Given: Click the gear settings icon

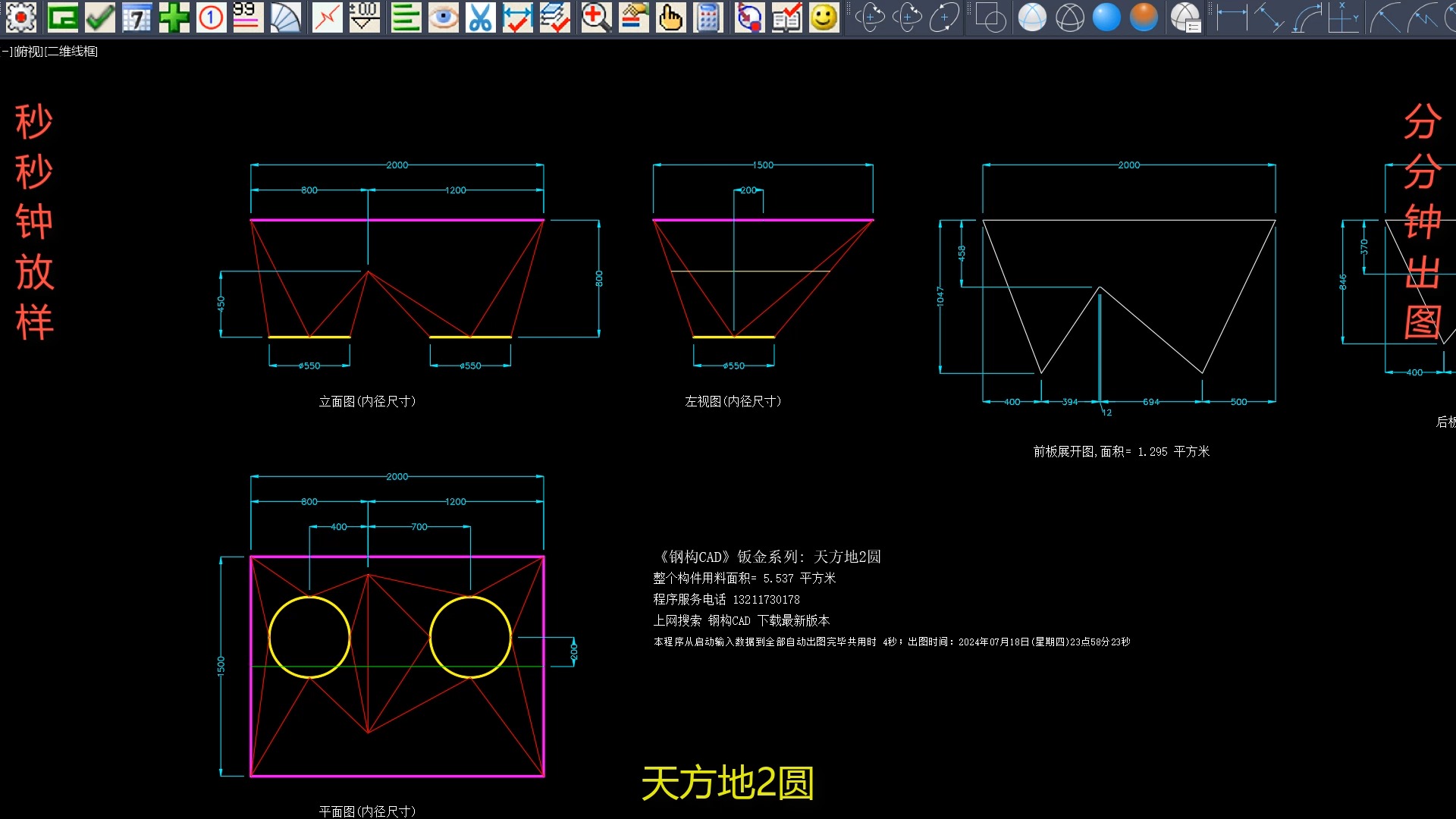Looking at the screenshot, I should [20, 17].
